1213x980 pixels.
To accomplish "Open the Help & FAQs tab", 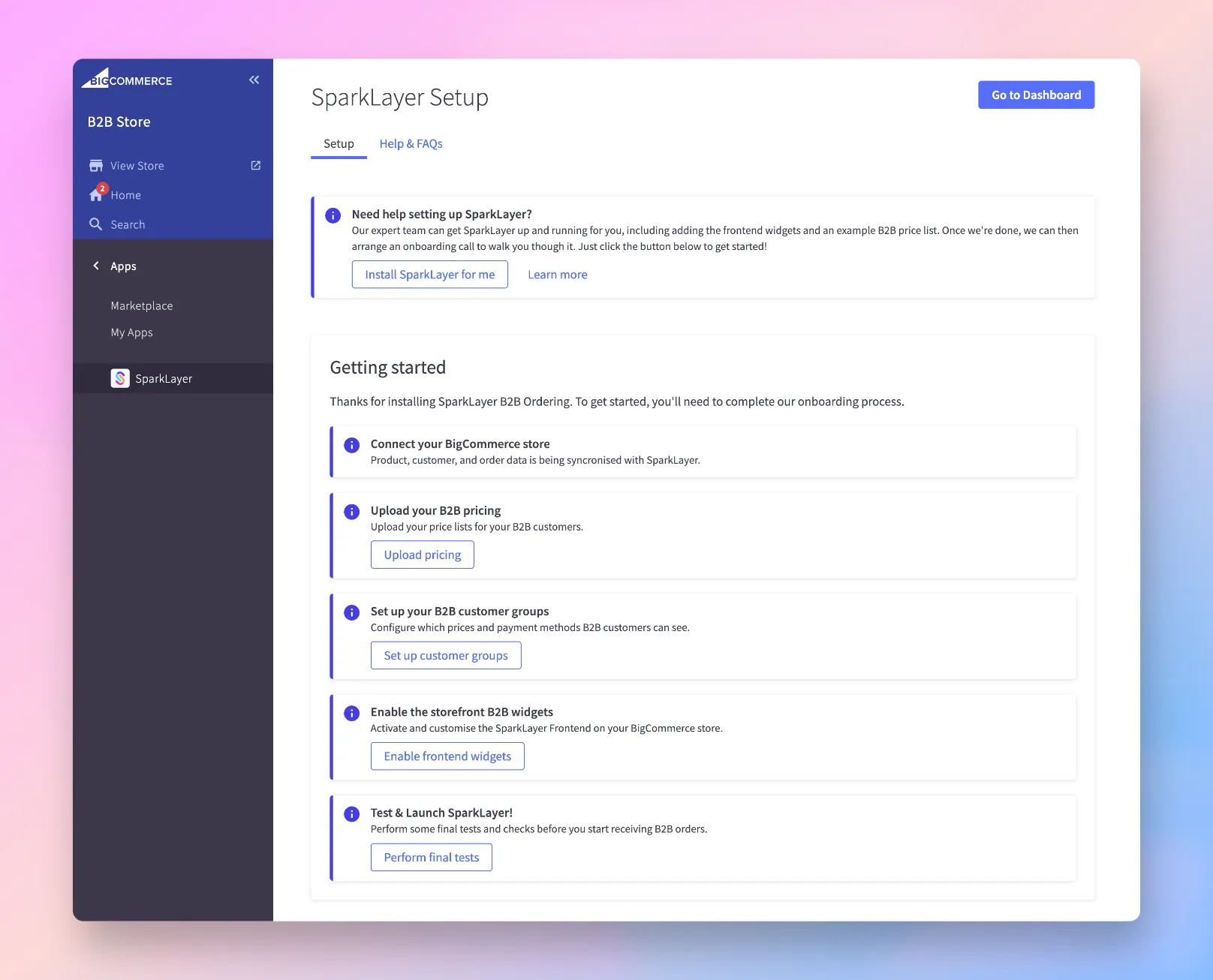I will coord(411,143).
